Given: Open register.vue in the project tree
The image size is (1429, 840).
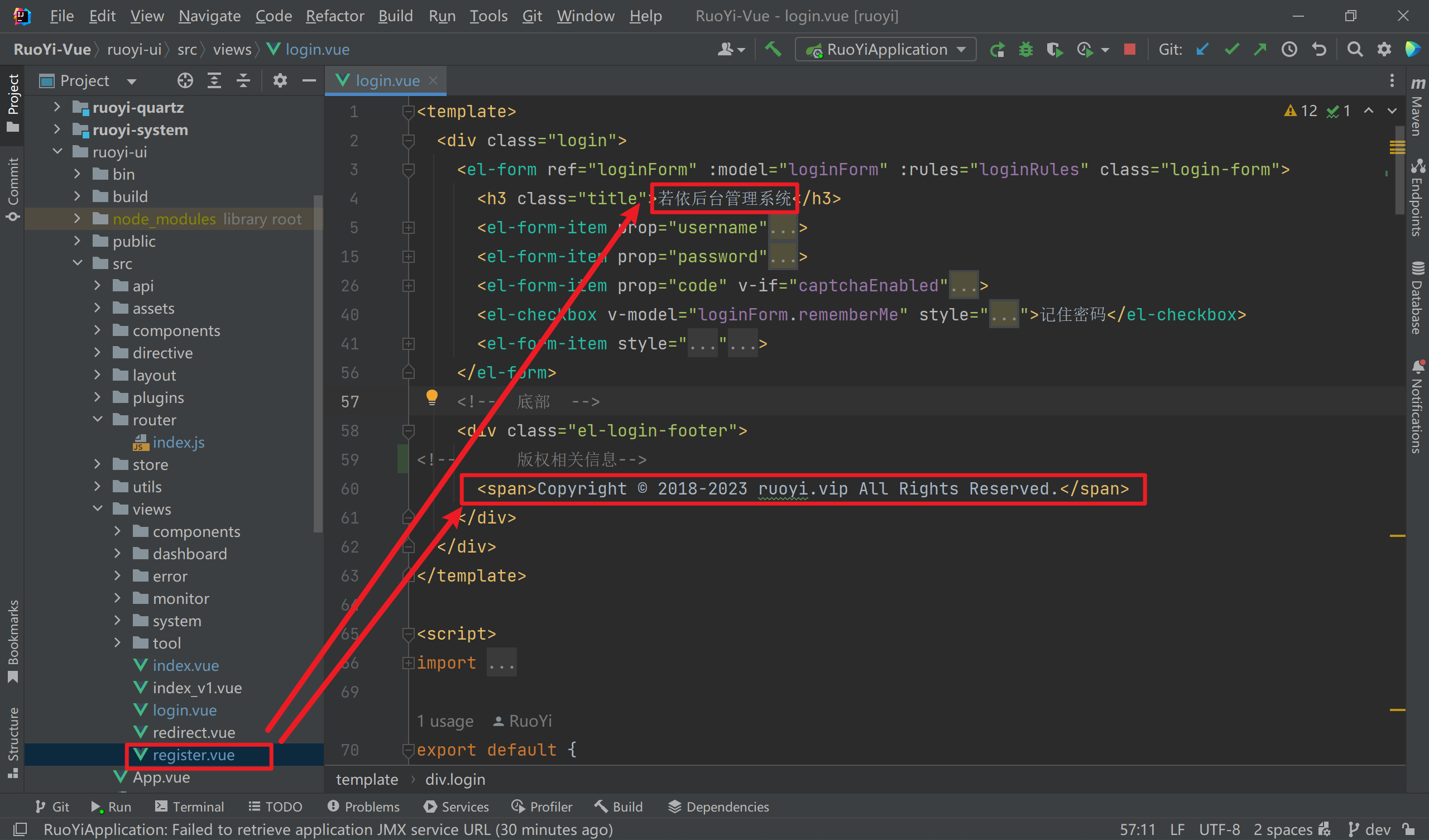Looking at the screenshot, I should (193, 755).
